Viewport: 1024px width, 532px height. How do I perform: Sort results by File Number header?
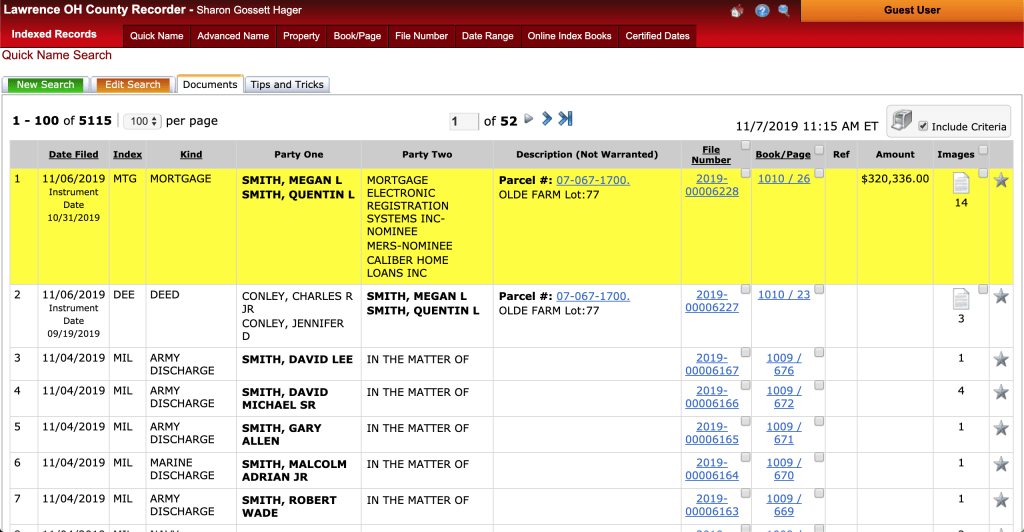tap(711, 155)
